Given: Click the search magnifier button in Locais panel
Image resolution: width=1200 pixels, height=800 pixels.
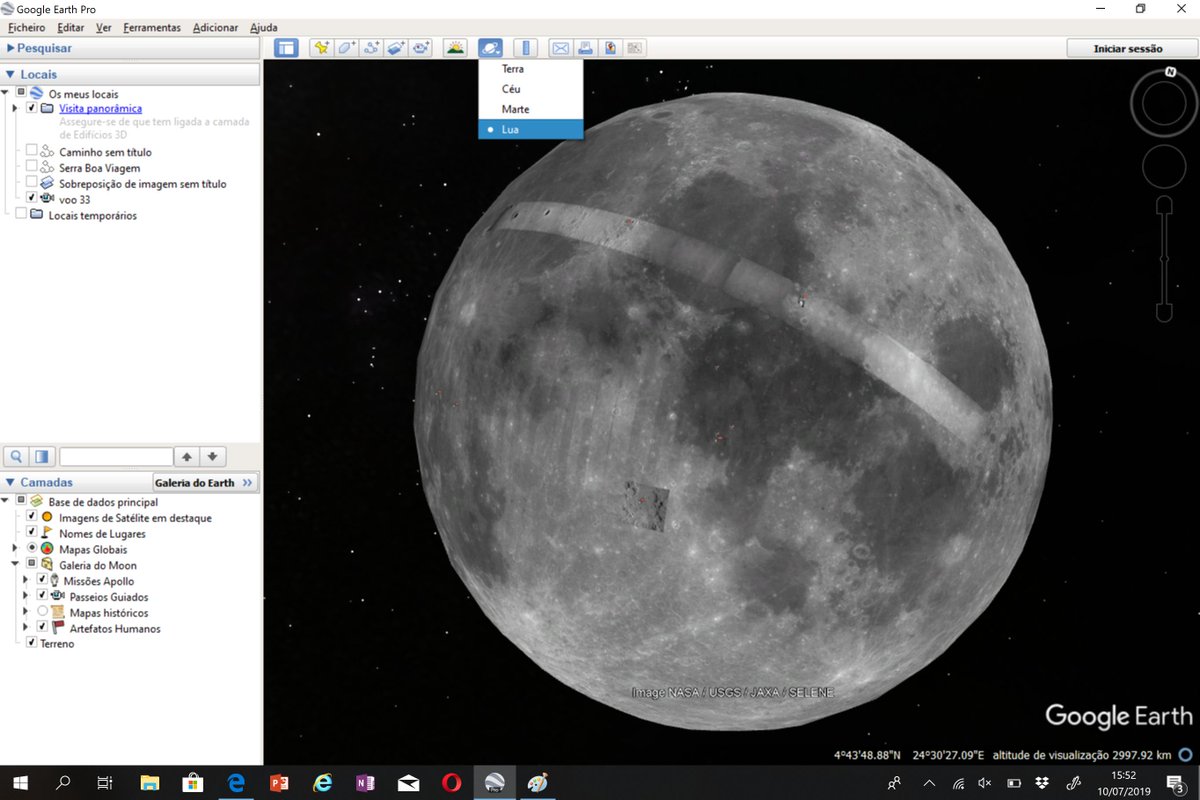Looking at the screenshot, I should point(17,457).
